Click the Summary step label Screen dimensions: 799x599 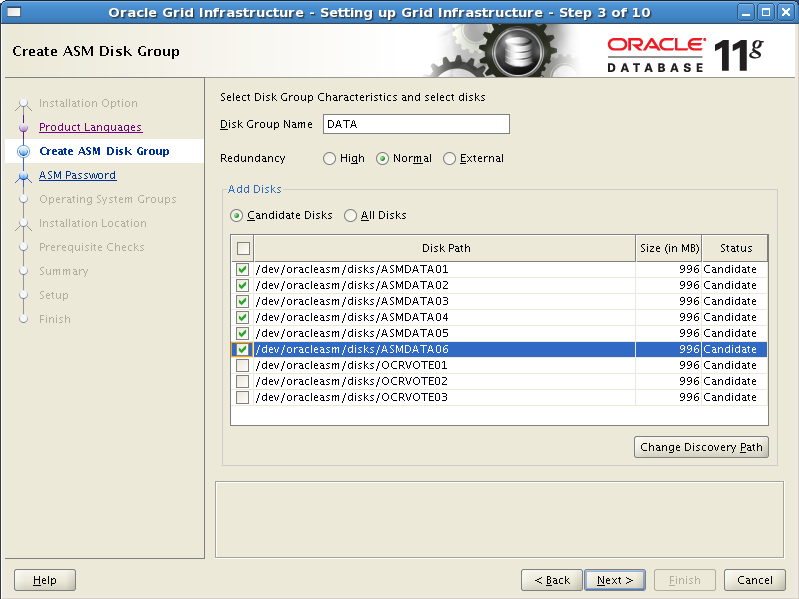click(64, 271)
